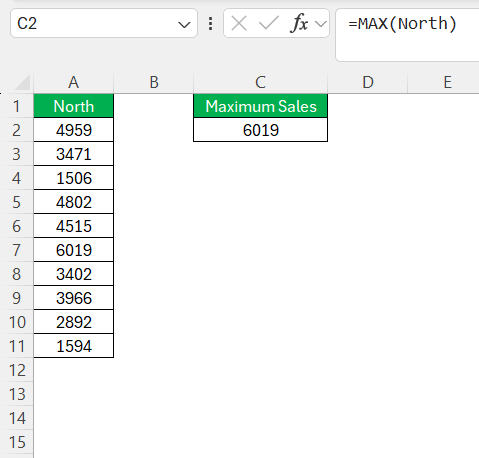Select column A header
Image resolution: width=479 pixels, height=458 pixels.
pos(74,82)
